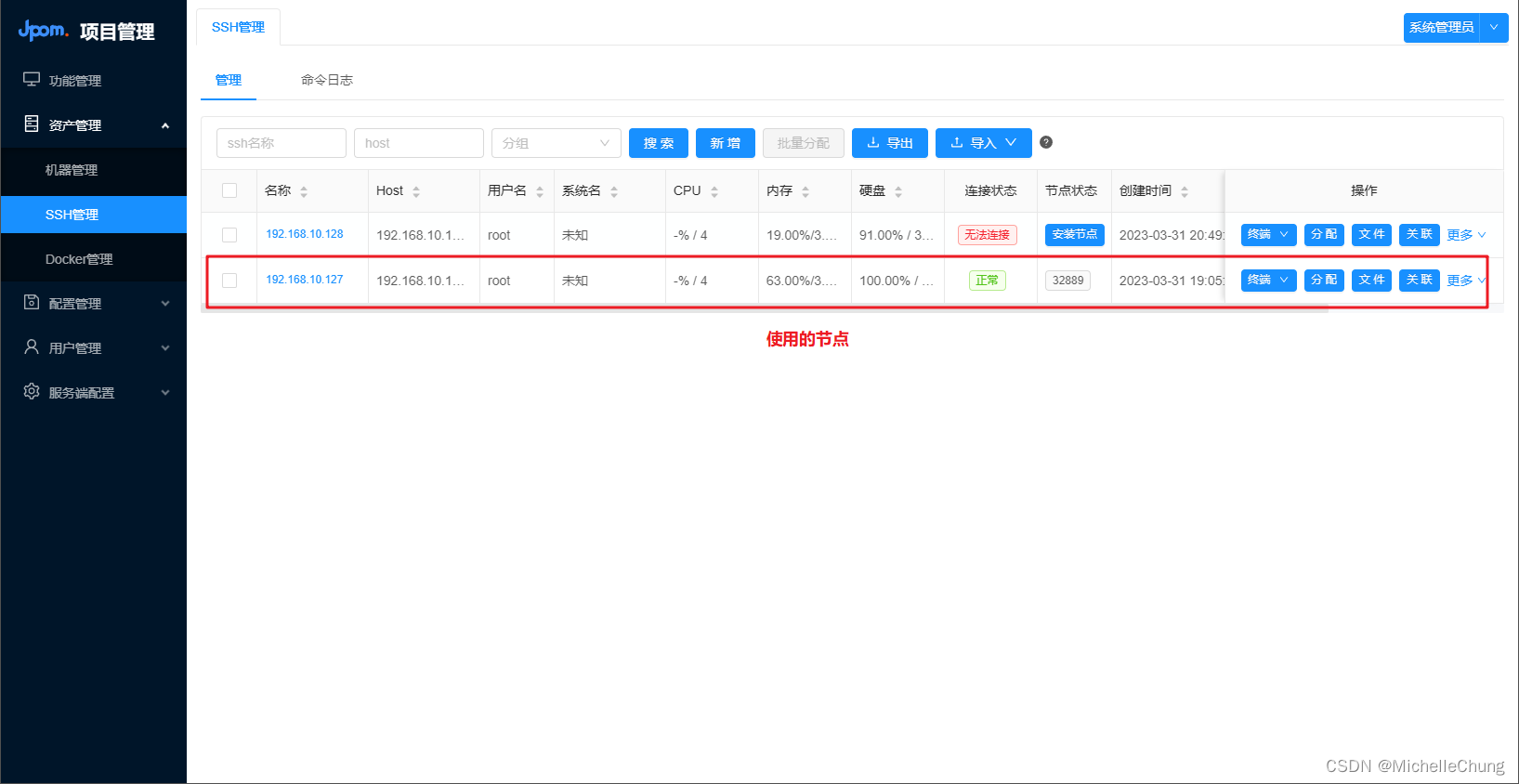The width and height of the screenshot is (1519, 784).
Task: Click the 32889 node status tag
Action: tap(1067, 281)
